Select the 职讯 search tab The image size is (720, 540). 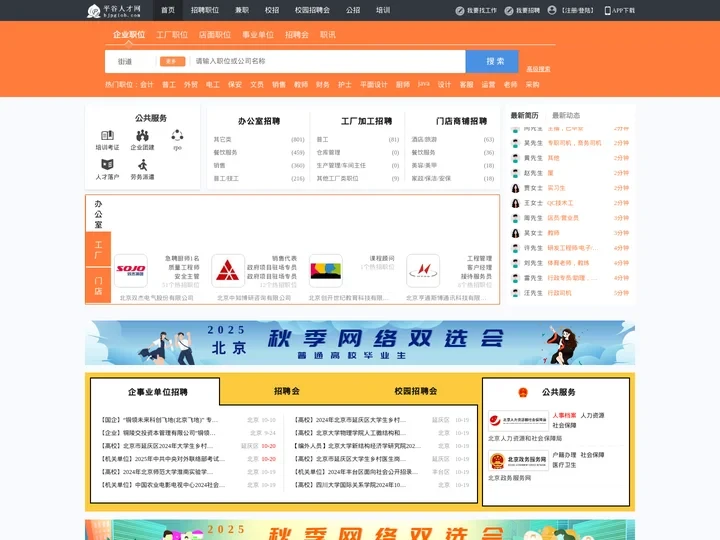coord(328,34)
